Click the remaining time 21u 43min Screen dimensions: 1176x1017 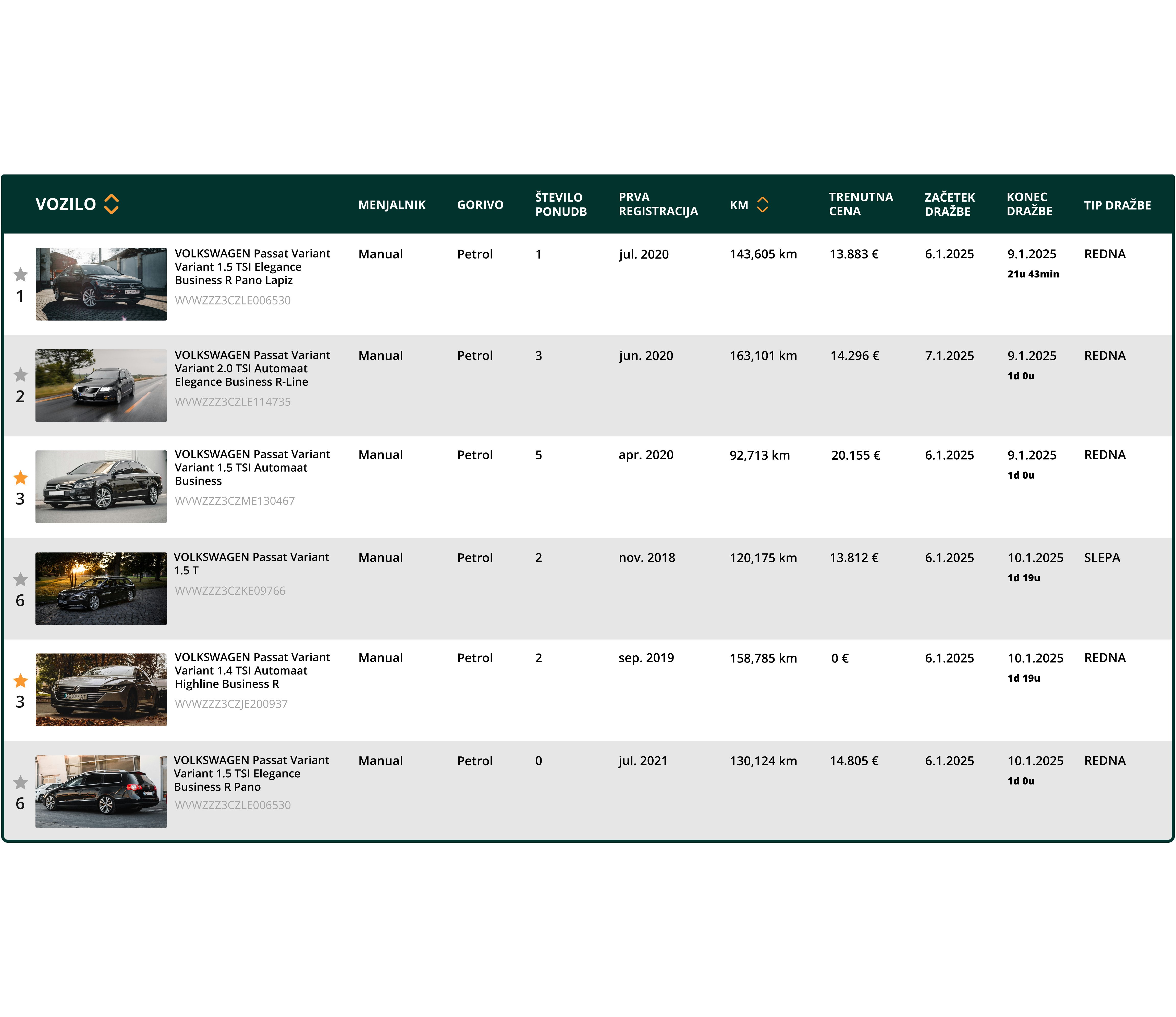(x=1033, y=274)
